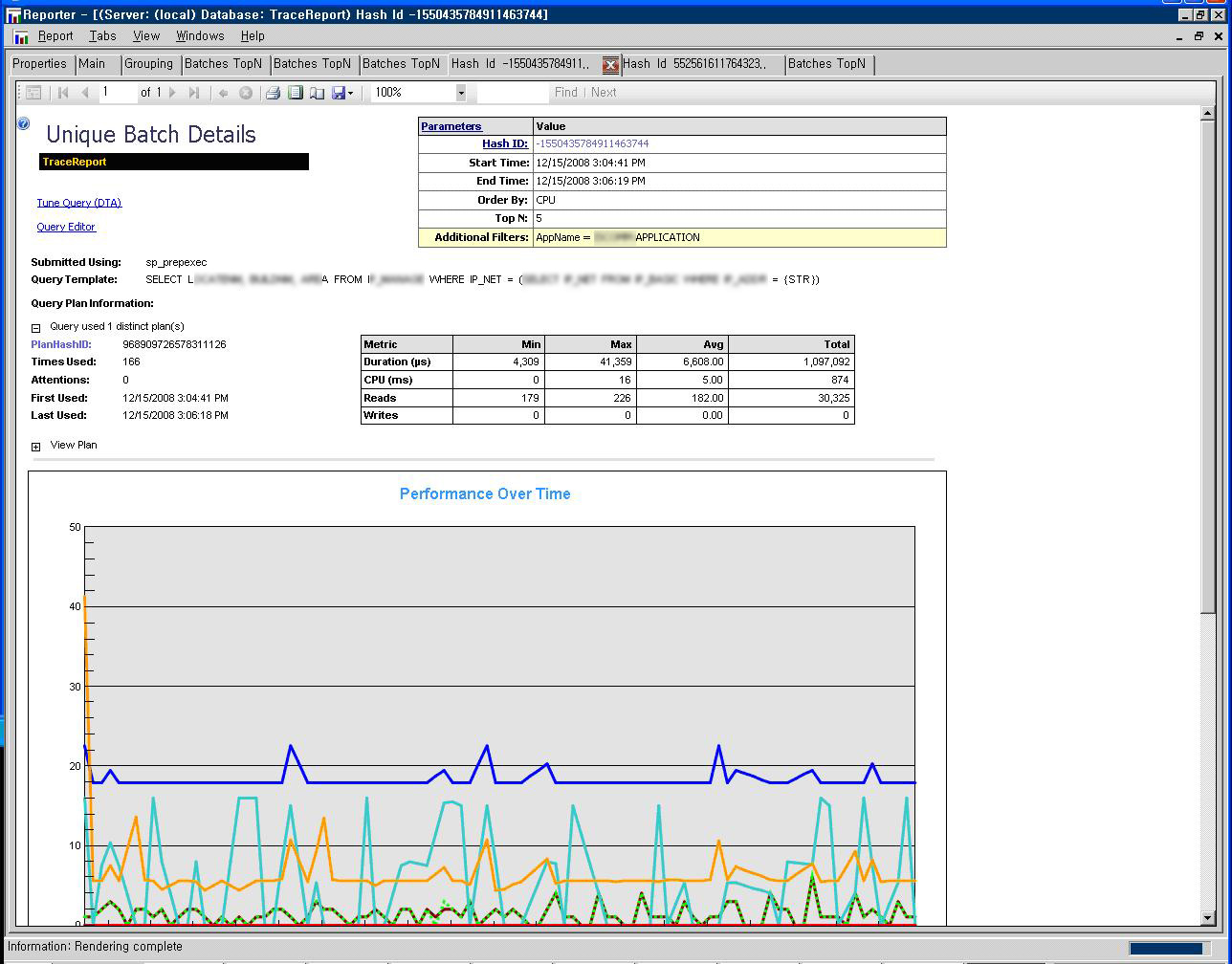Collapse 'Query used 1 distinct plan(s)' section
The width and height of the screenshot is (1232, 964).
pos(36,328)
